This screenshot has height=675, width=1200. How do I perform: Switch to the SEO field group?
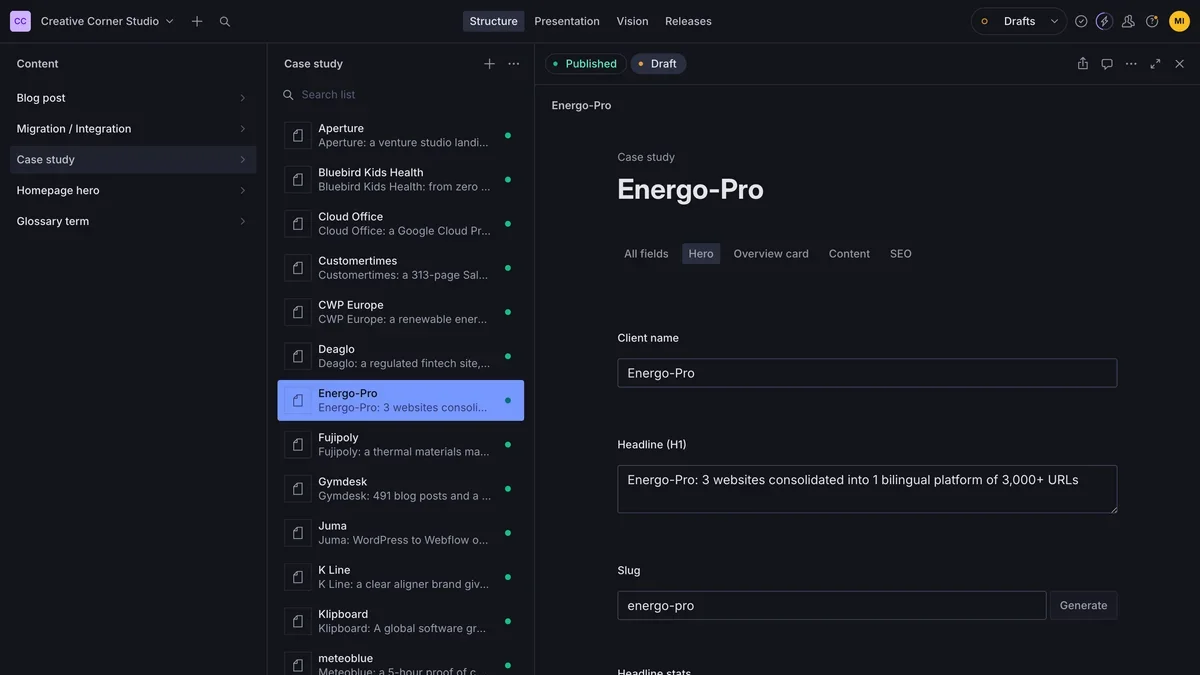click(901, 254)
